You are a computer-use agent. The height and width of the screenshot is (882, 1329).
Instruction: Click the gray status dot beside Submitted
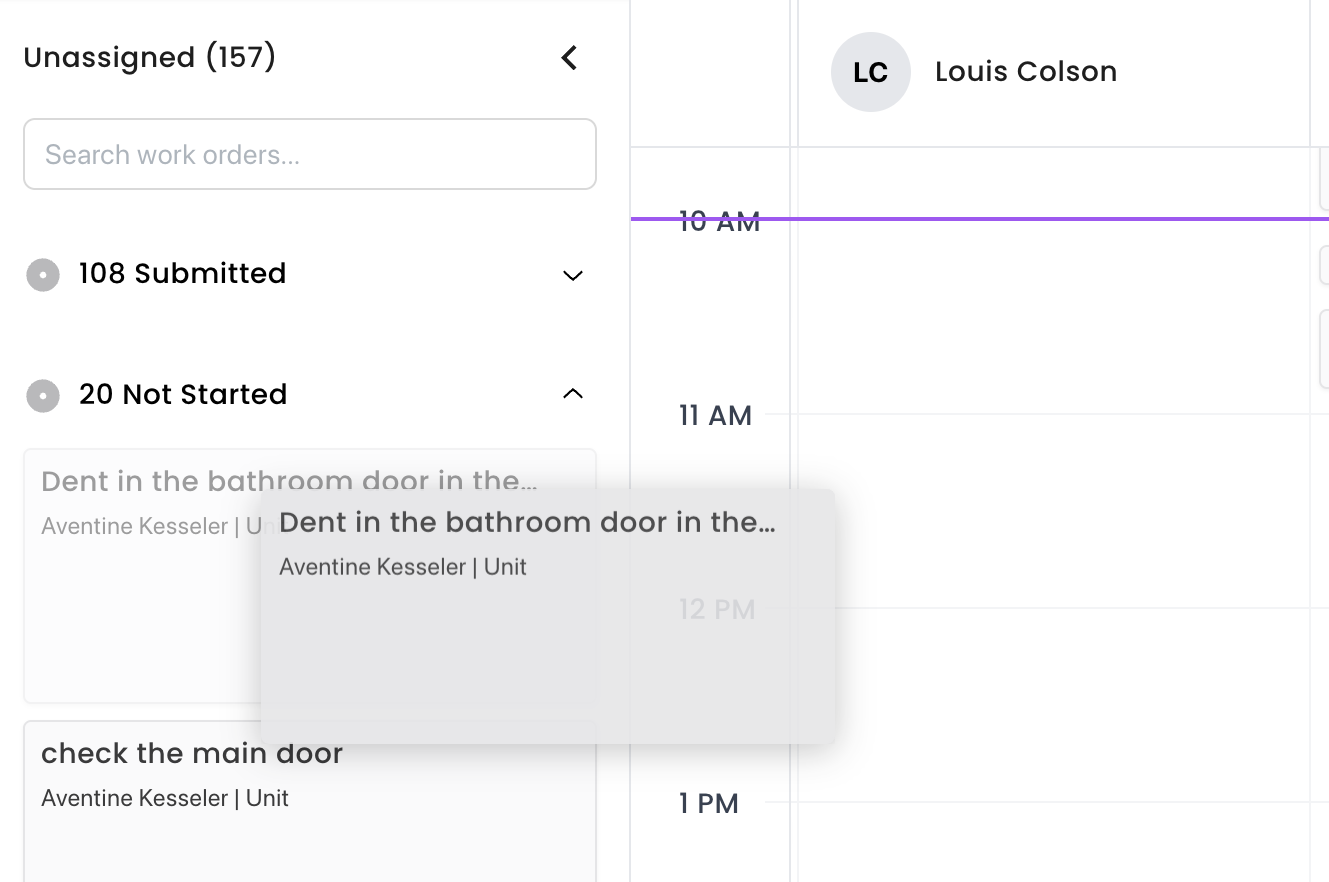pyautogui.click(x=43, y=275)
